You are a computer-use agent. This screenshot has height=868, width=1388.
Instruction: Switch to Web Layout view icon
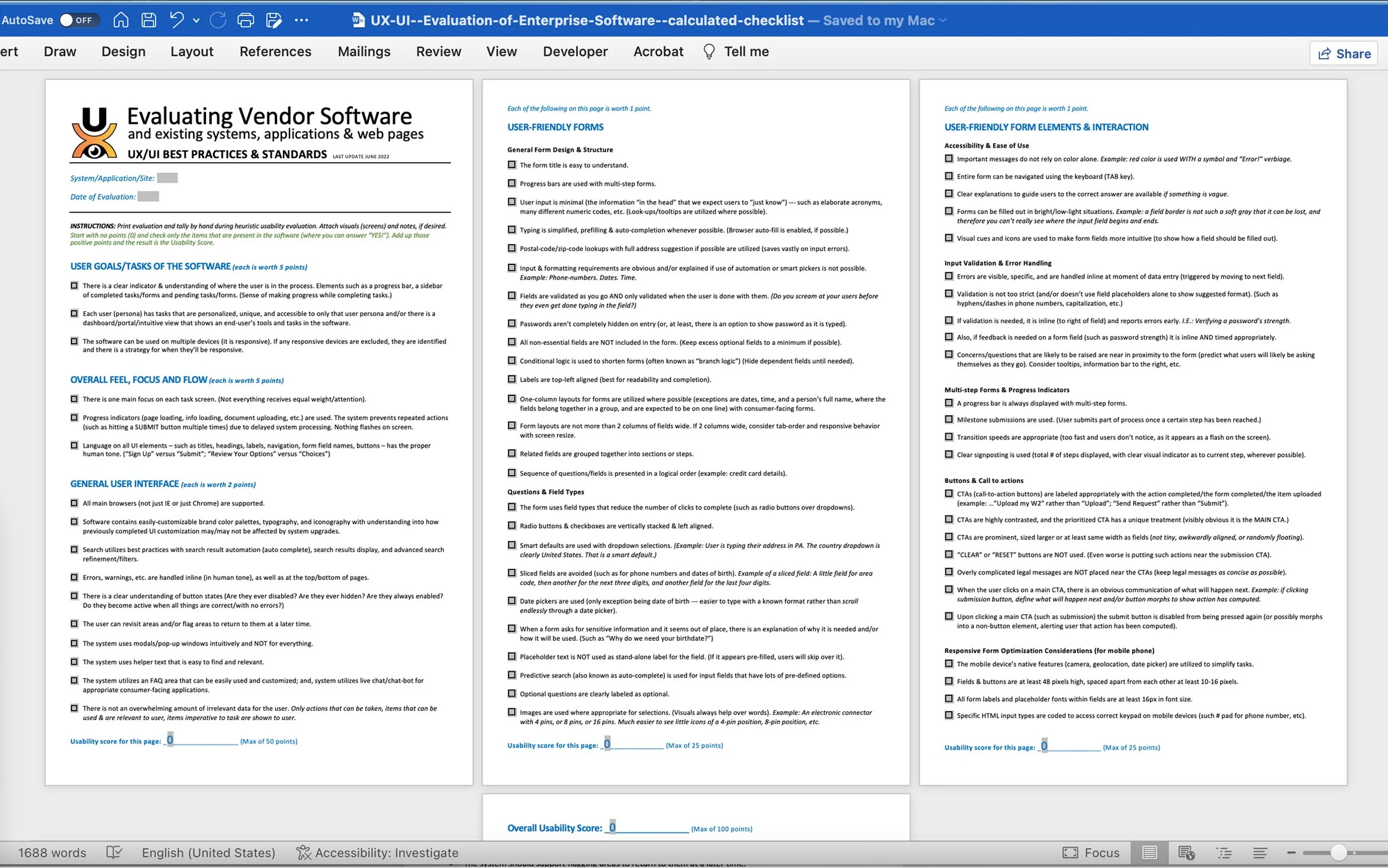1186,853
